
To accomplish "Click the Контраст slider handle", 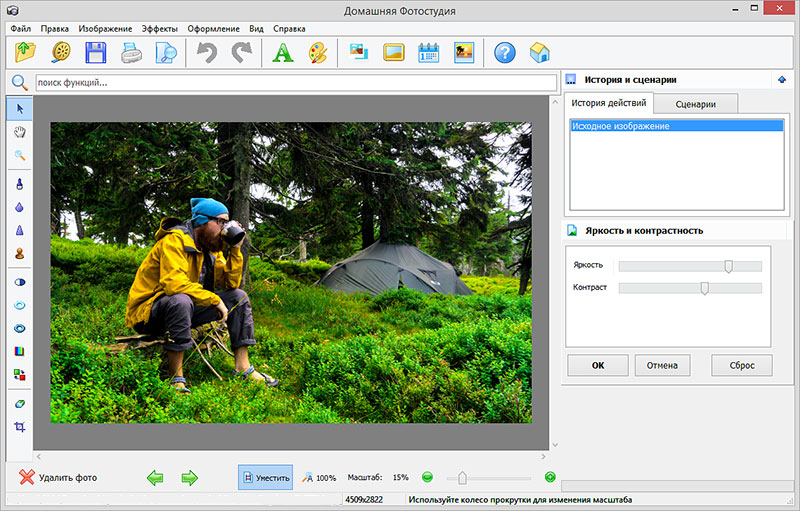I will [x=705, y=288].
